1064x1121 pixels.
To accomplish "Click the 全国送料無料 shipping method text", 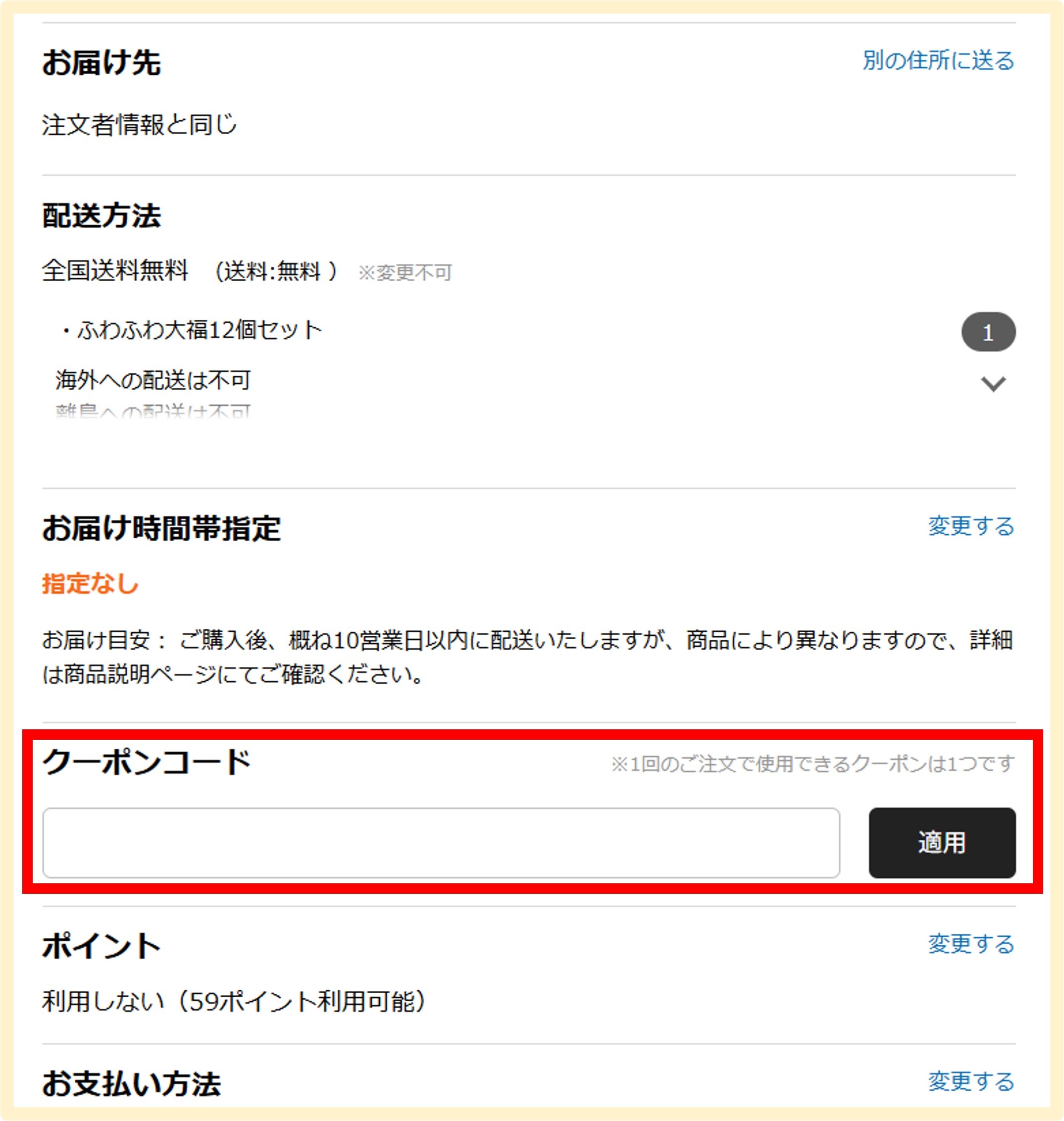I will pos(115,271).
